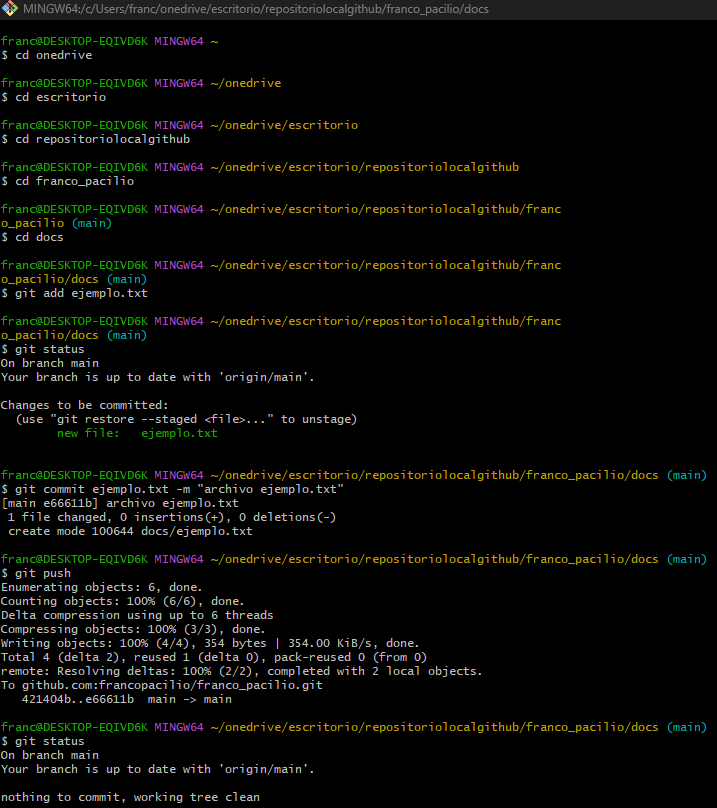Click the 'Changes to be committed:' line
717x808 pixels.
85,405
